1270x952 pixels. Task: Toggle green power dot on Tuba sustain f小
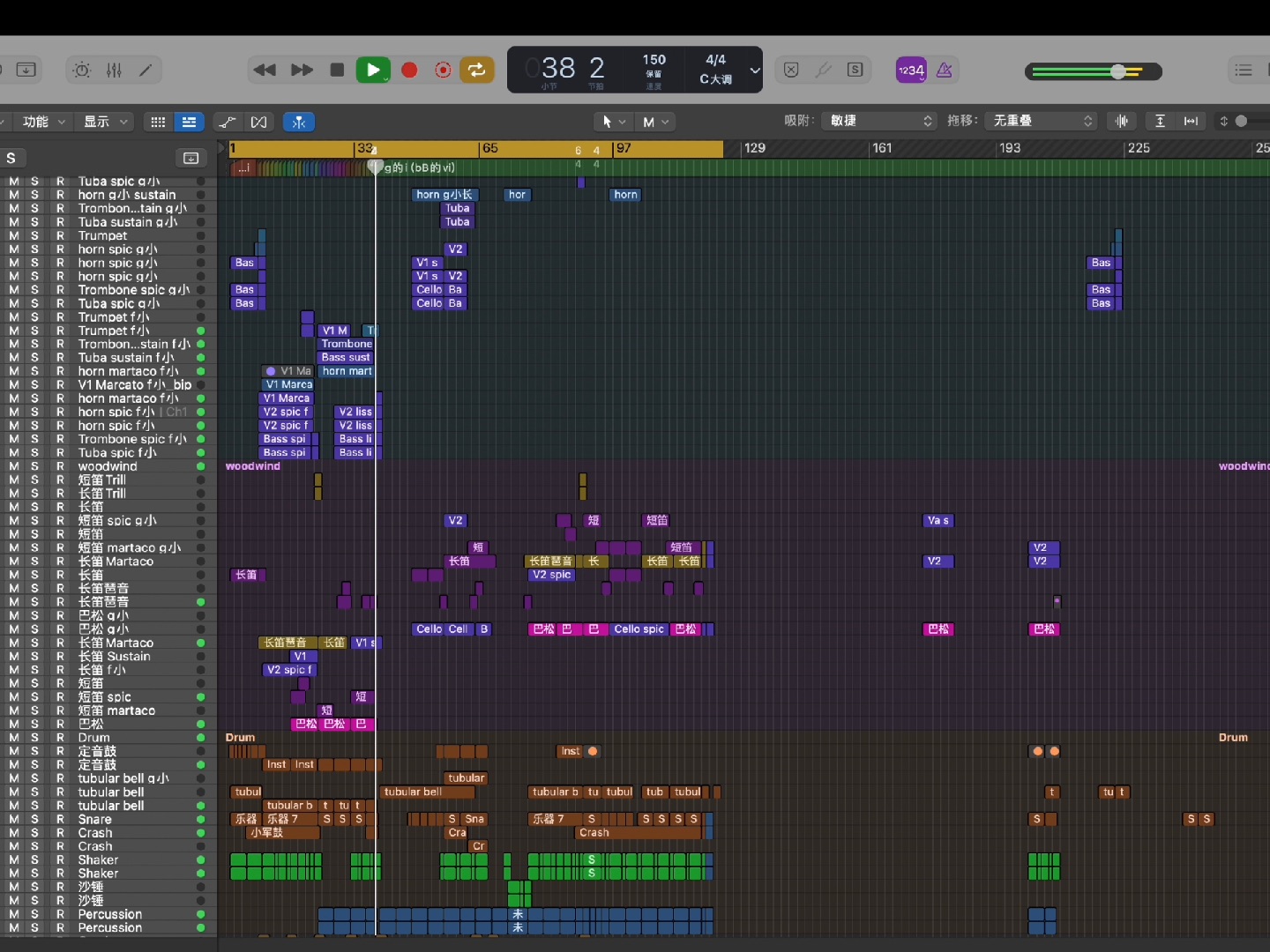(x=200, y=358)
